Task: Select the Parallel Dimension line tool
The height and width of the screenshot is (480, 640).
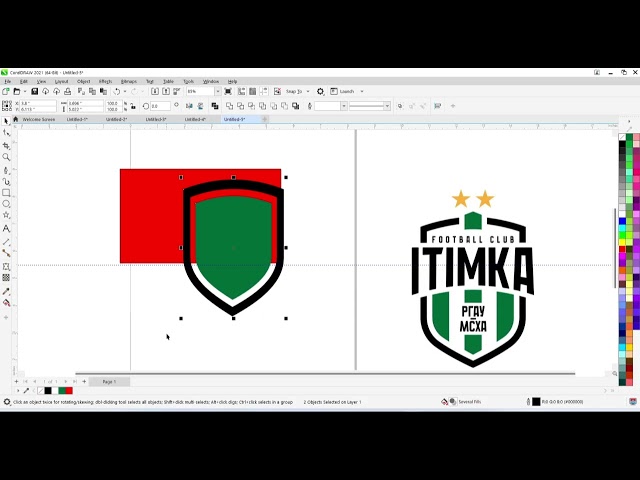Action: [6, 242]
